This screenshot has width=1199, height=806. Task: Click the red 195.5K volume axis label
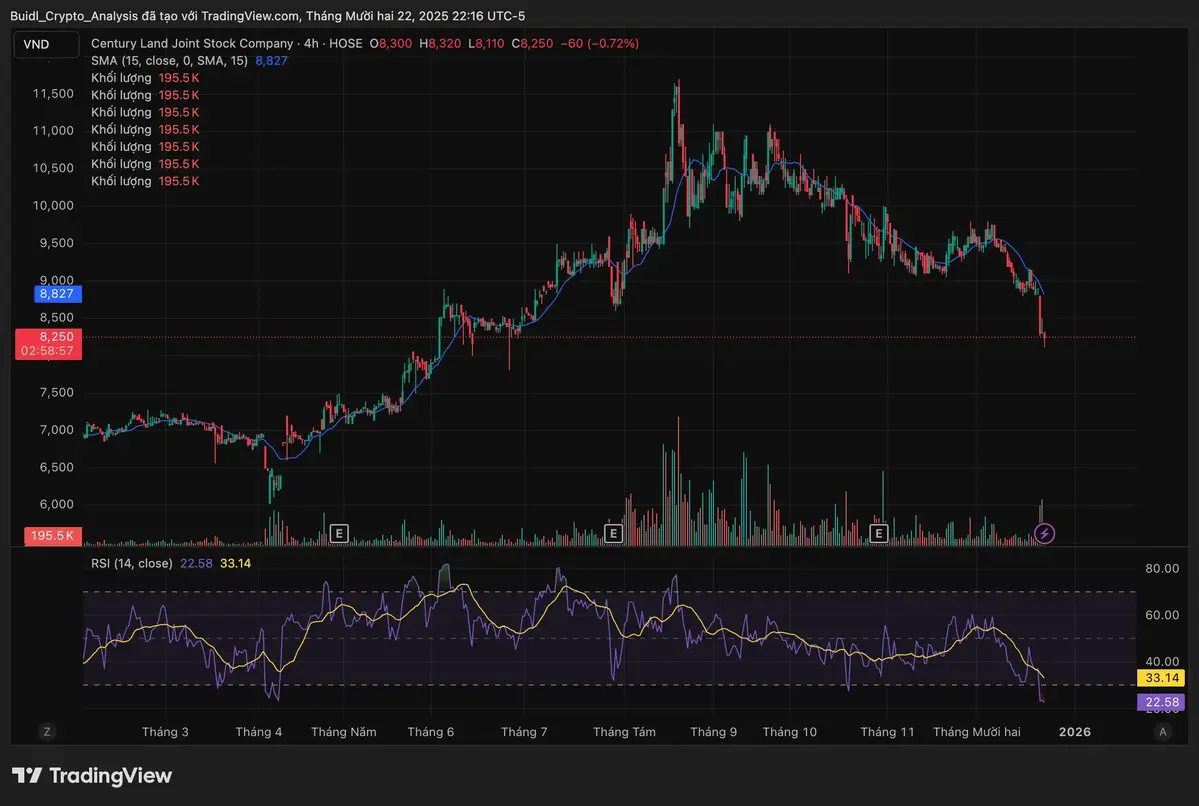point(53,536)
